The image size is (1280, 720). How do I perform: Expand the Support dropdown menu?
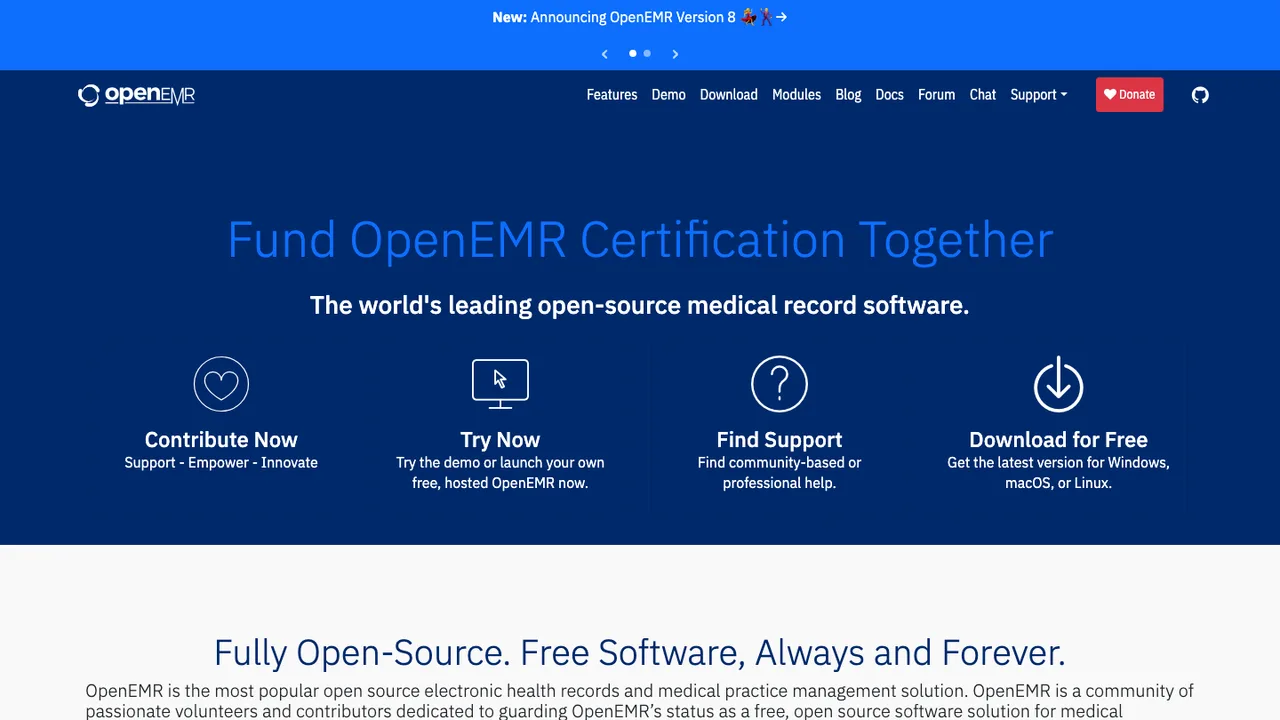(1038, 95)
